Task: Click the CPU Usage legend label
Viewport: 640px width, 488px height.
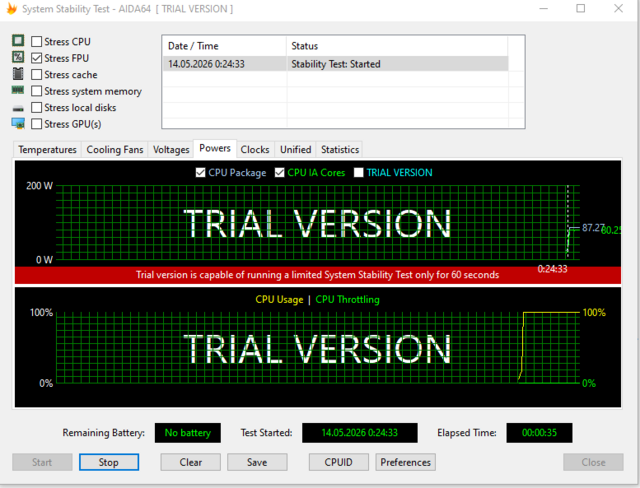Action: coord(280,299)
